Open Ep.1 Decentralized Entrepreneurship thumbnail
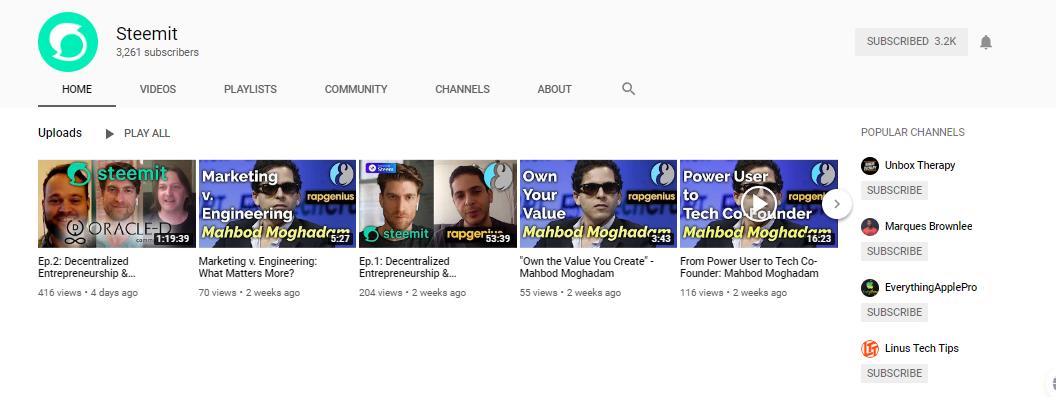 [438, 204]
